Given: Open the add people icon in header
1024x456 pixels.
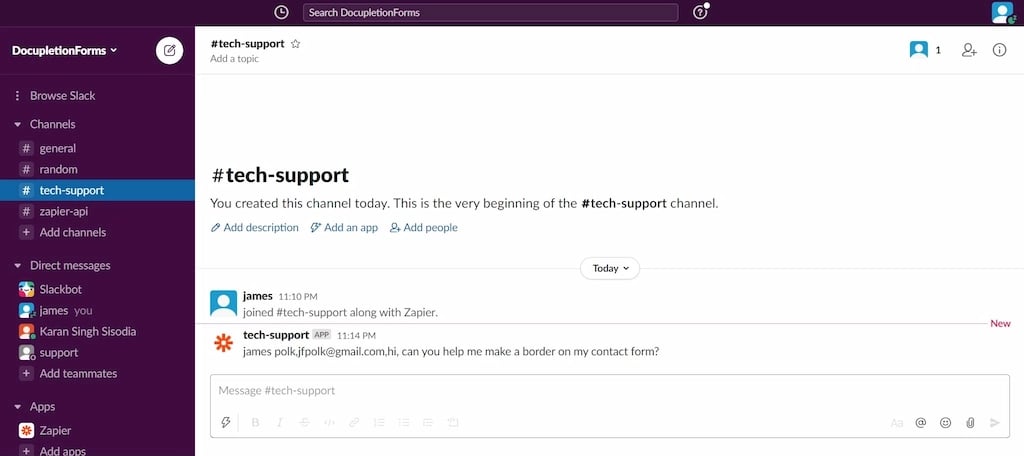Looking at the screenshot, I should click(x=968, y=50).
